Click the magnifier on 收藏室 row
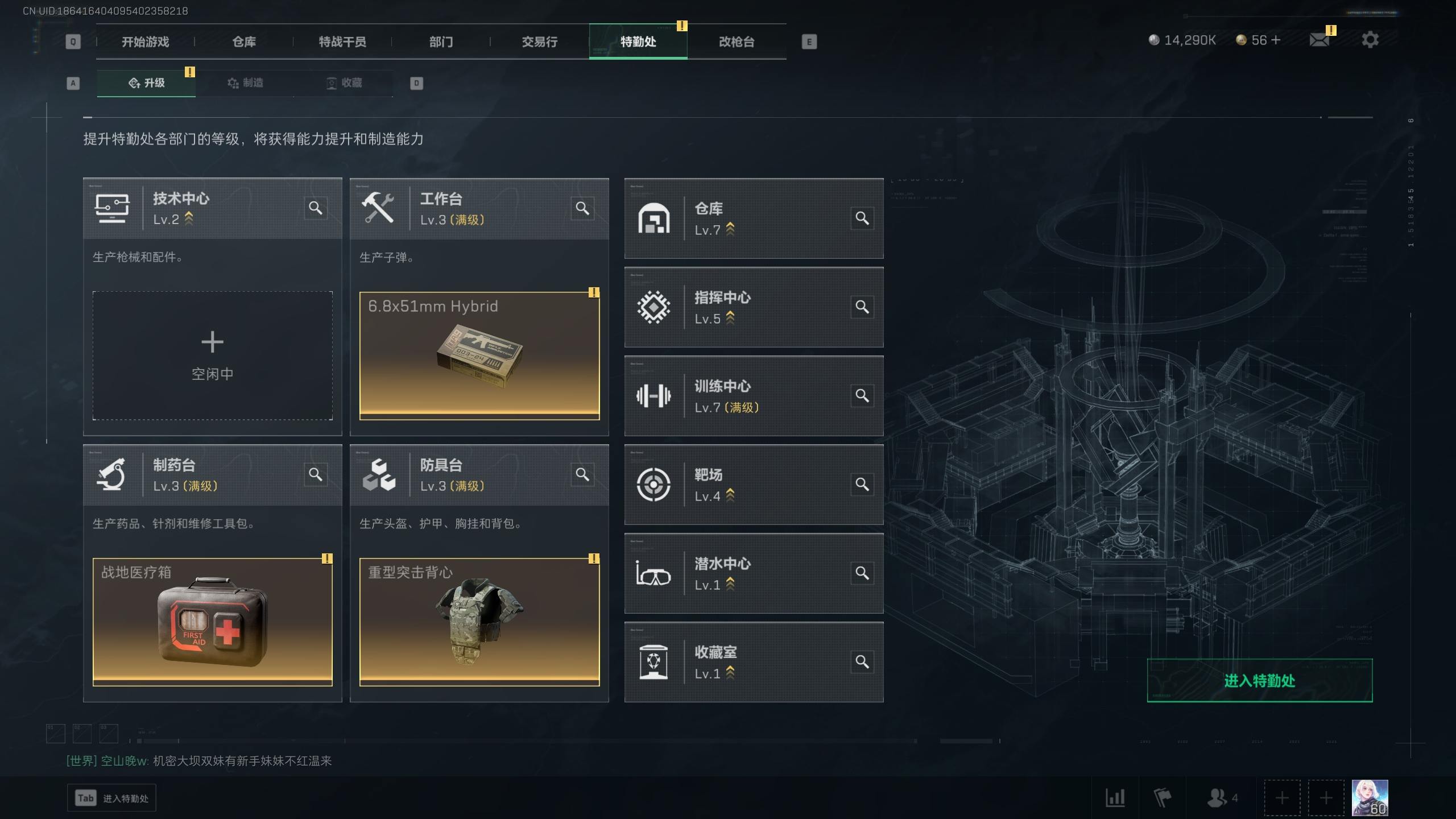The height and width of the screenshot is (819, 1456). pyautogui.click(x=862, y=662)
